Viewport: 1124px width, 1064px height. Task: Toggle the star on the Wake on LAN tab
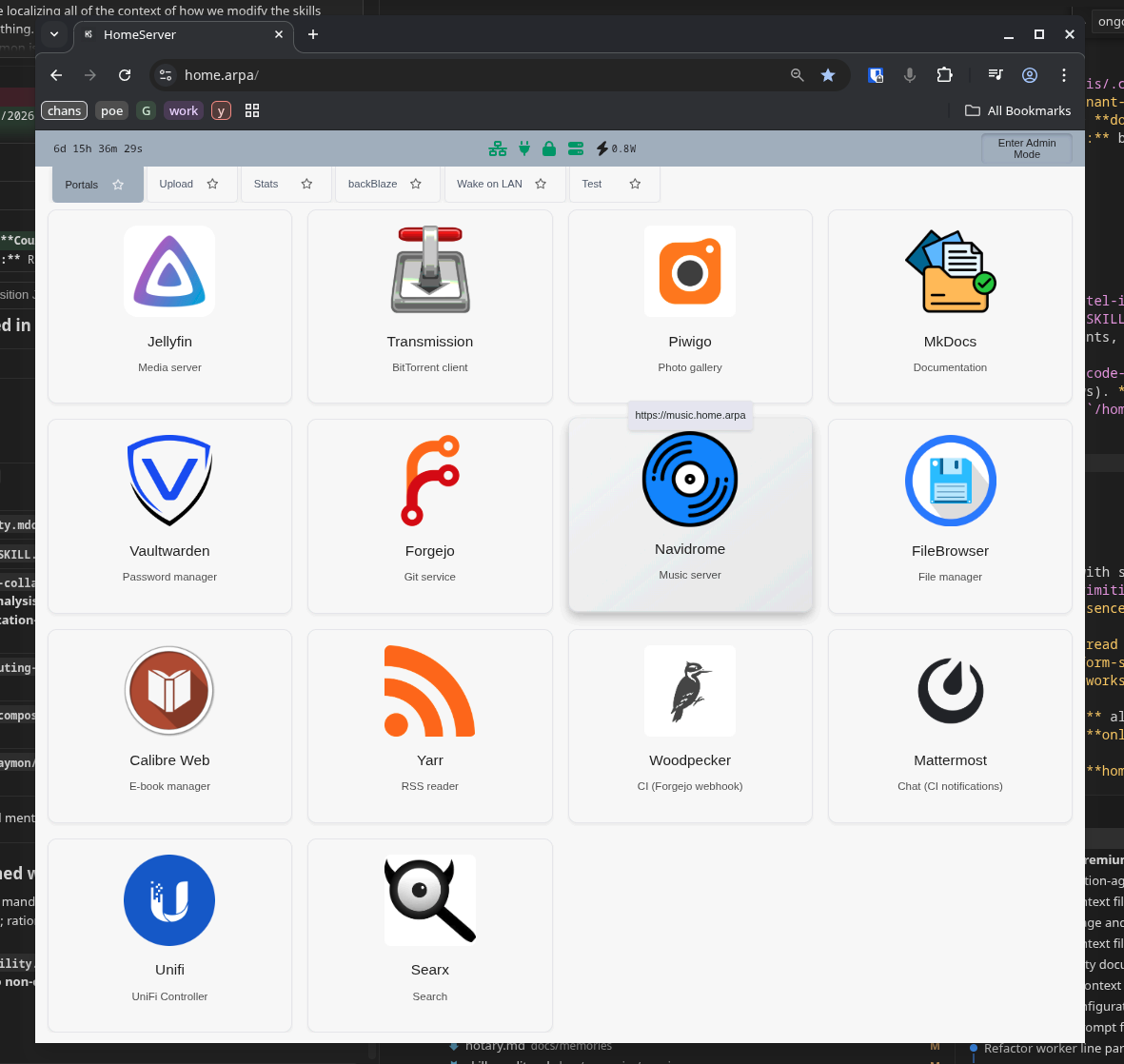click(541, 185)
